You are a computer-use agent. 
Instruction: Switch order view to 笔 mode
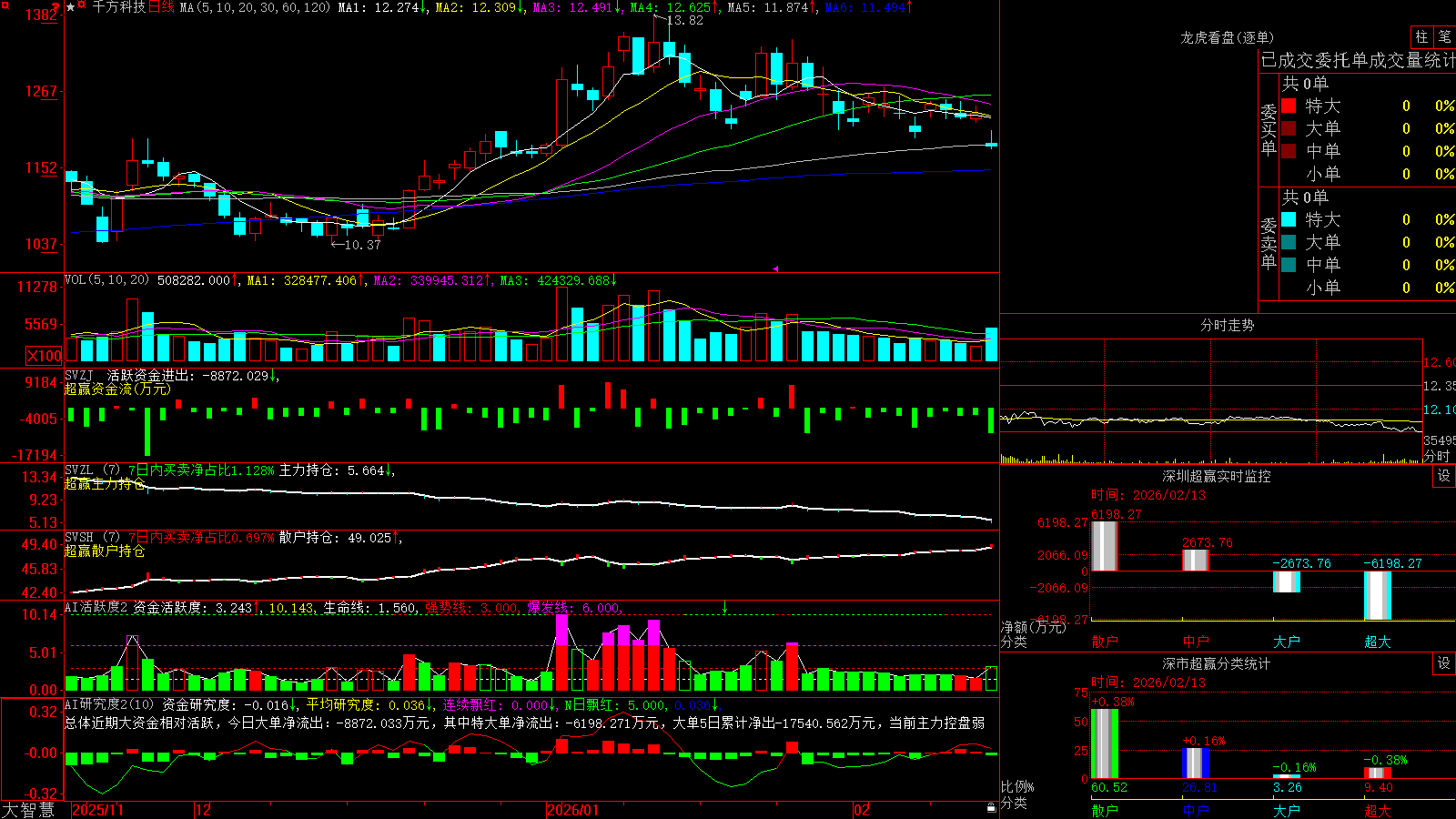click(x=1444, y=36)
